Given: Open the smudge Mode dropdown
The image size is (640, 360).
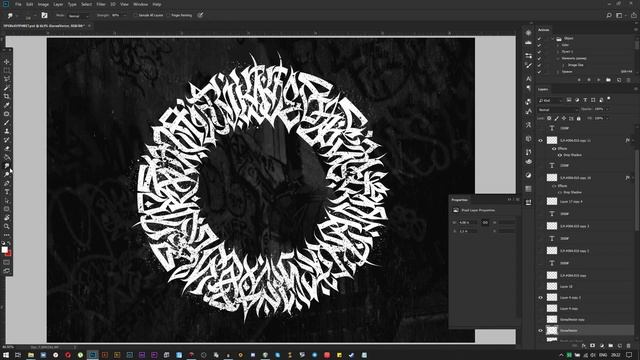Looking at the screenshot, I should tap(78, 16).
